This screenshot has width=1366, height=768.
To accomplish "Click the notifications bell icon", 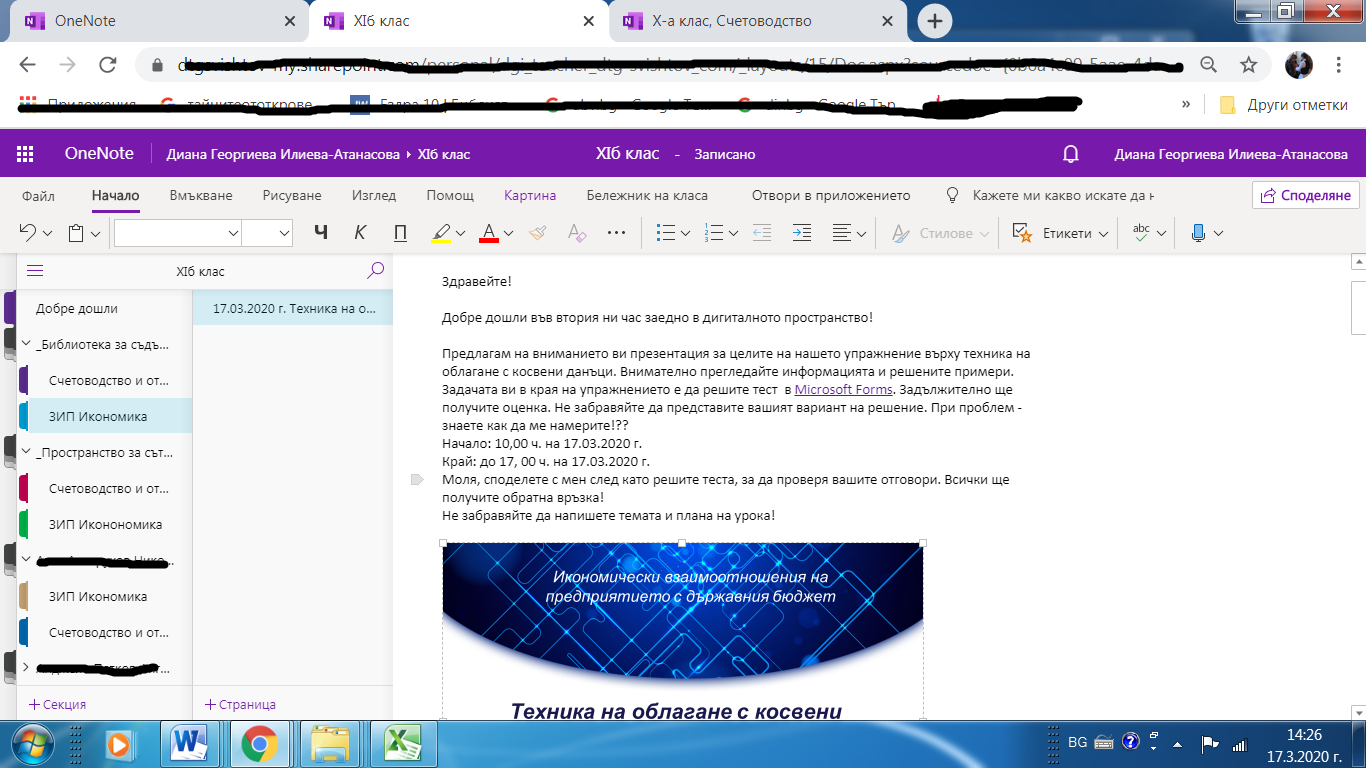I will 1070,154.
